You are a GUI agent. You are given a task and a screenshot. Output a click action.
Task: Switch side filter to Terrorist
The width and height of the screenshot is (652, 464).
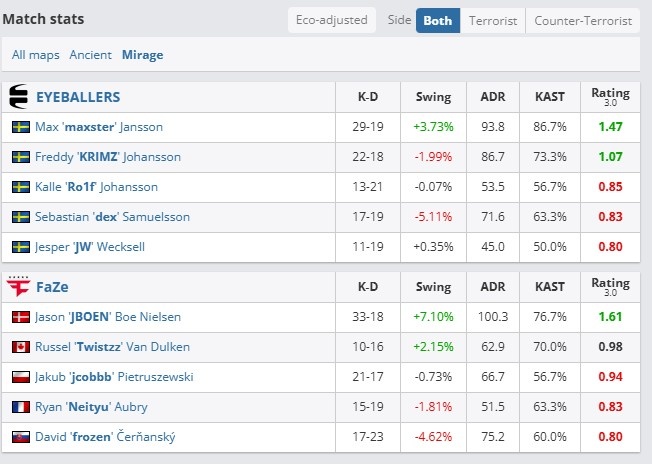pos(493,20)
